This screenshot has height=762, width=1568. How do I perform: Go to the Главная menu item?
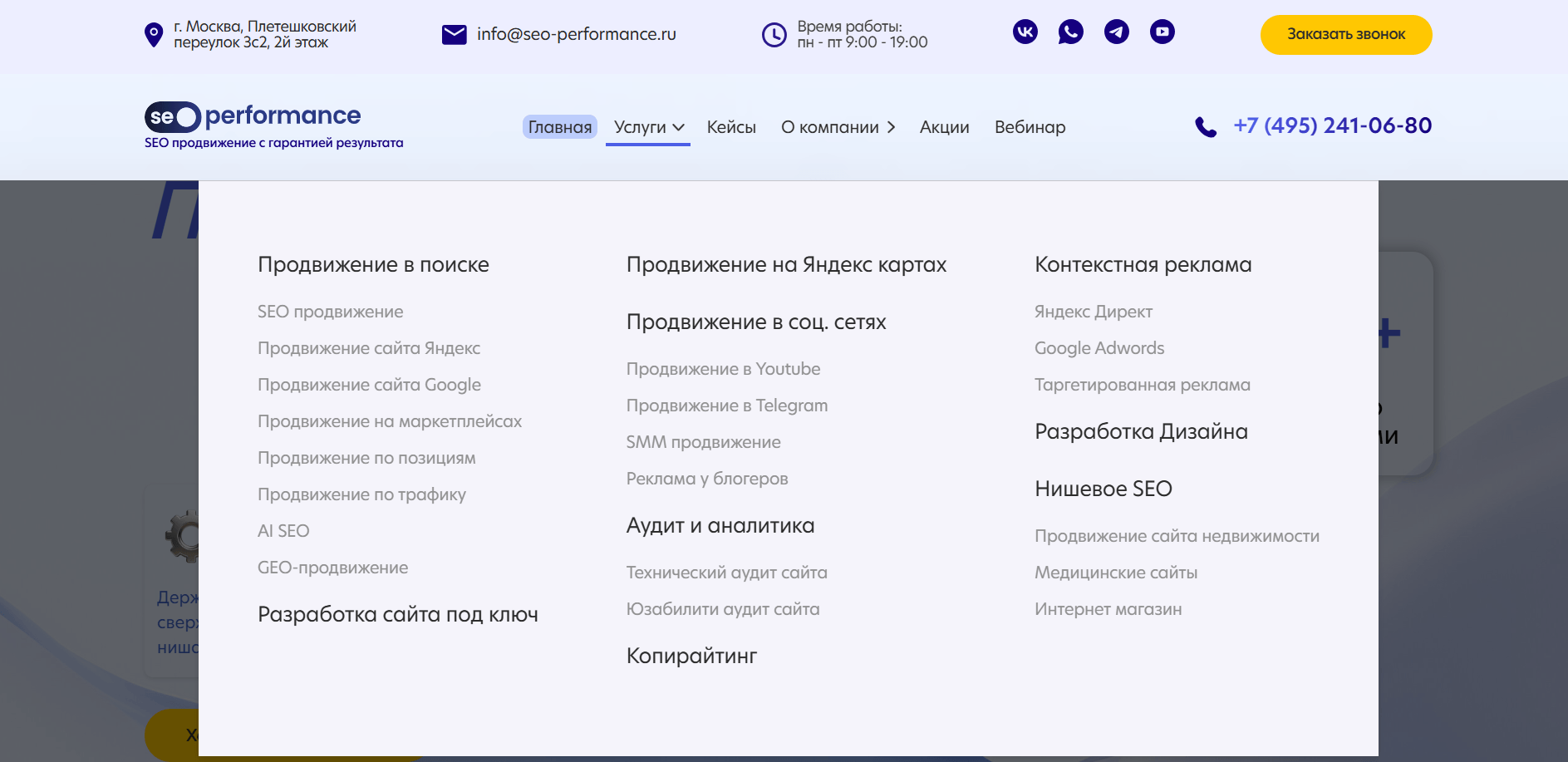[560, 127]
